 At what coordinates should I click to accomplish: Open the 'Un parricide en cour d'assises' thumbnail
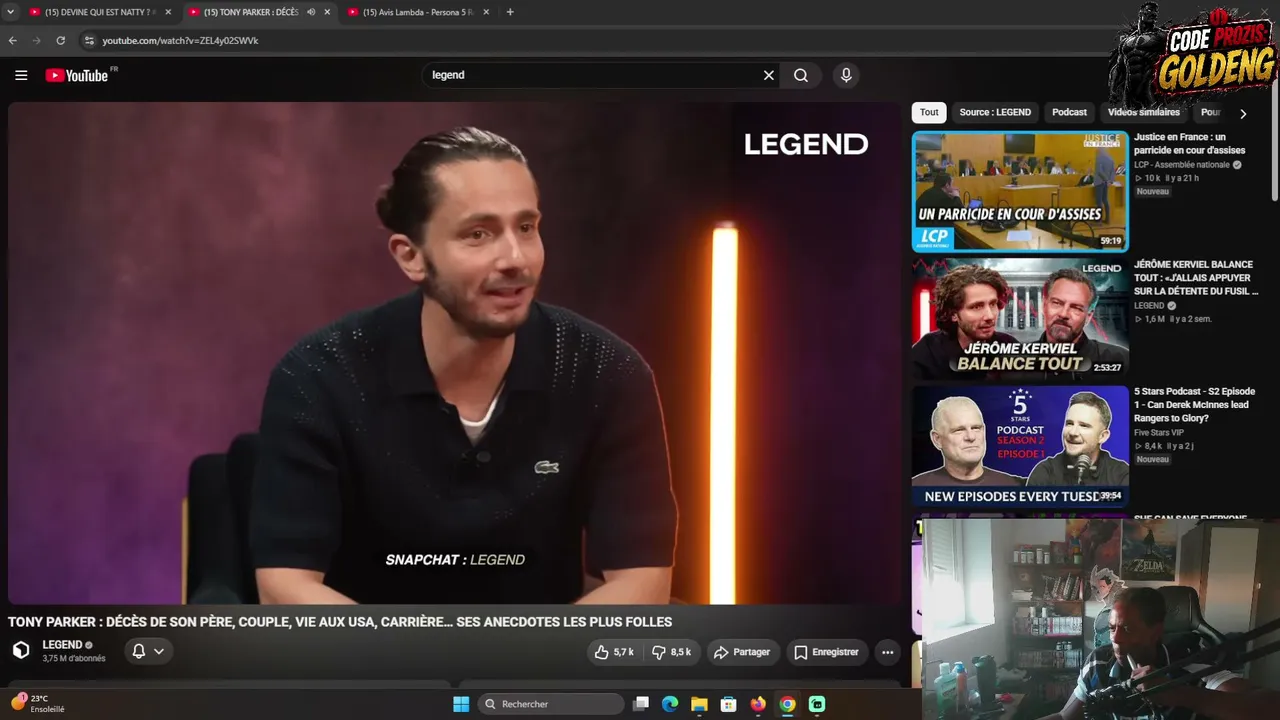point(1020,190)
